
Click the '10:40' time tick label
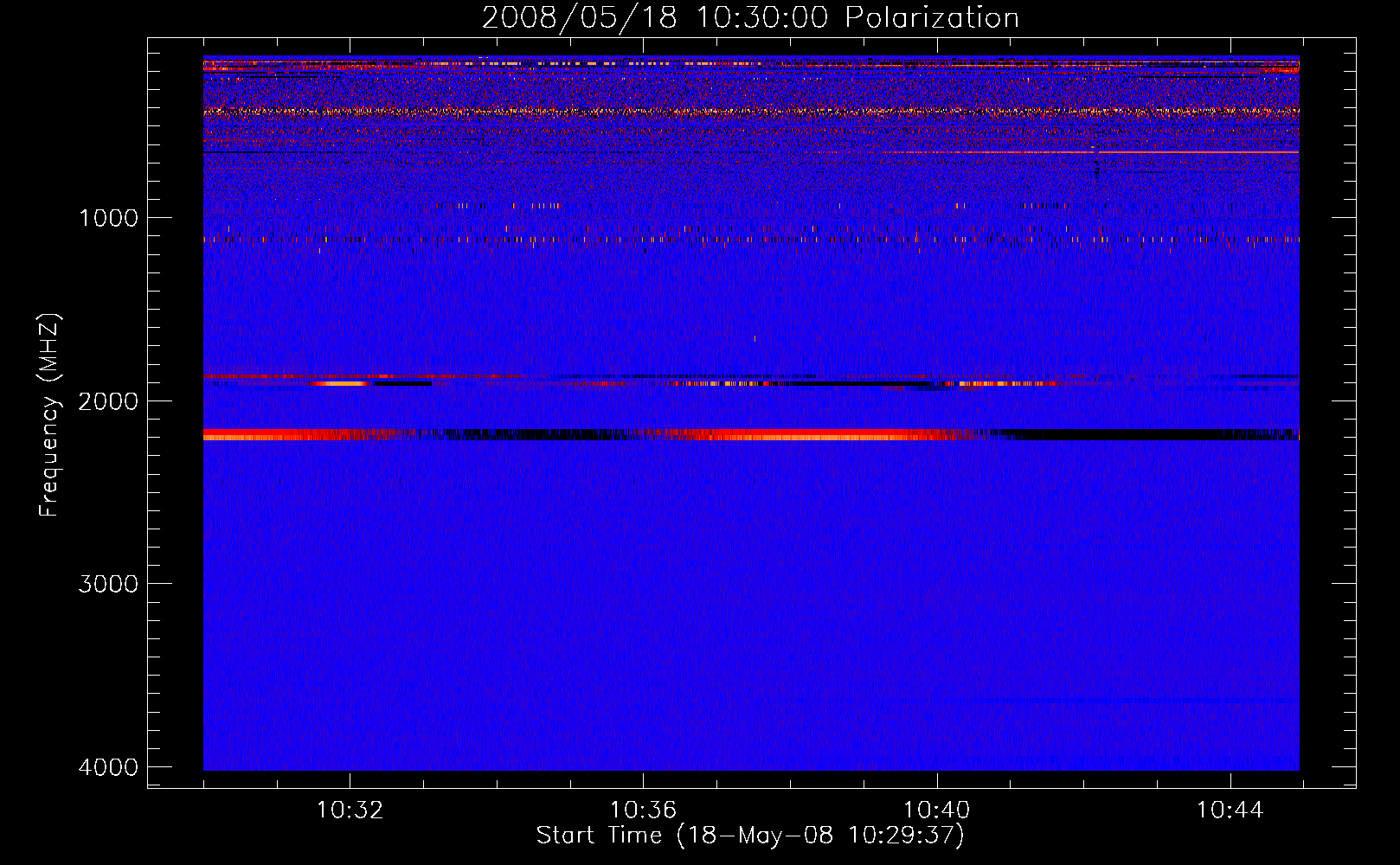(937, 811)
